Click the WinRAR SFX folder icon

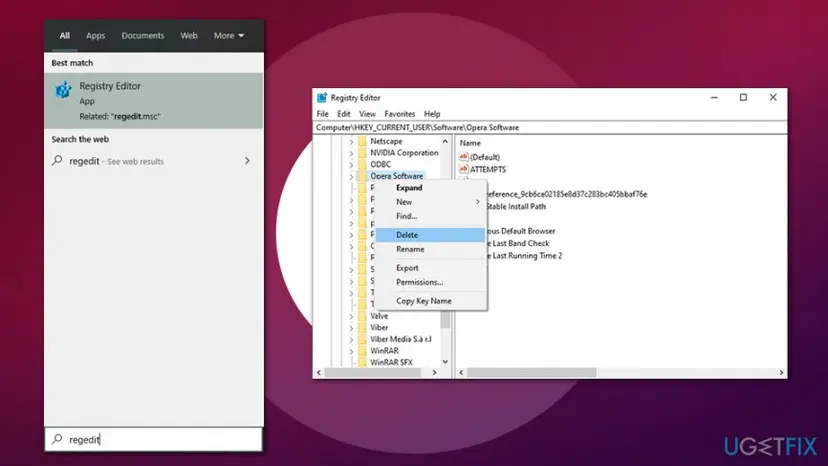(x=362, y=362)
